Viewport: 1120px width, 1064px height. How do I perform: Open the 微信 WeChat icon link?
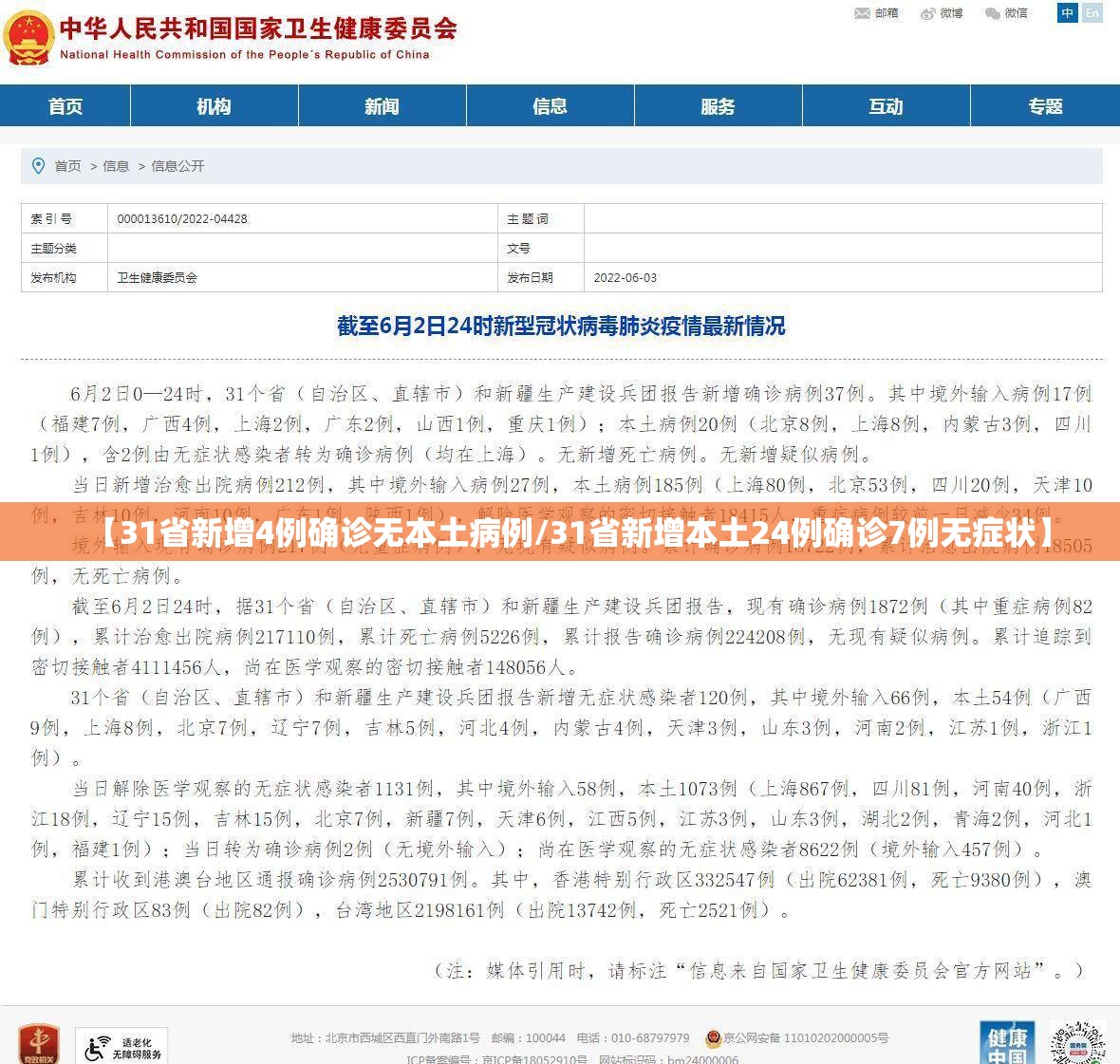1006,13
